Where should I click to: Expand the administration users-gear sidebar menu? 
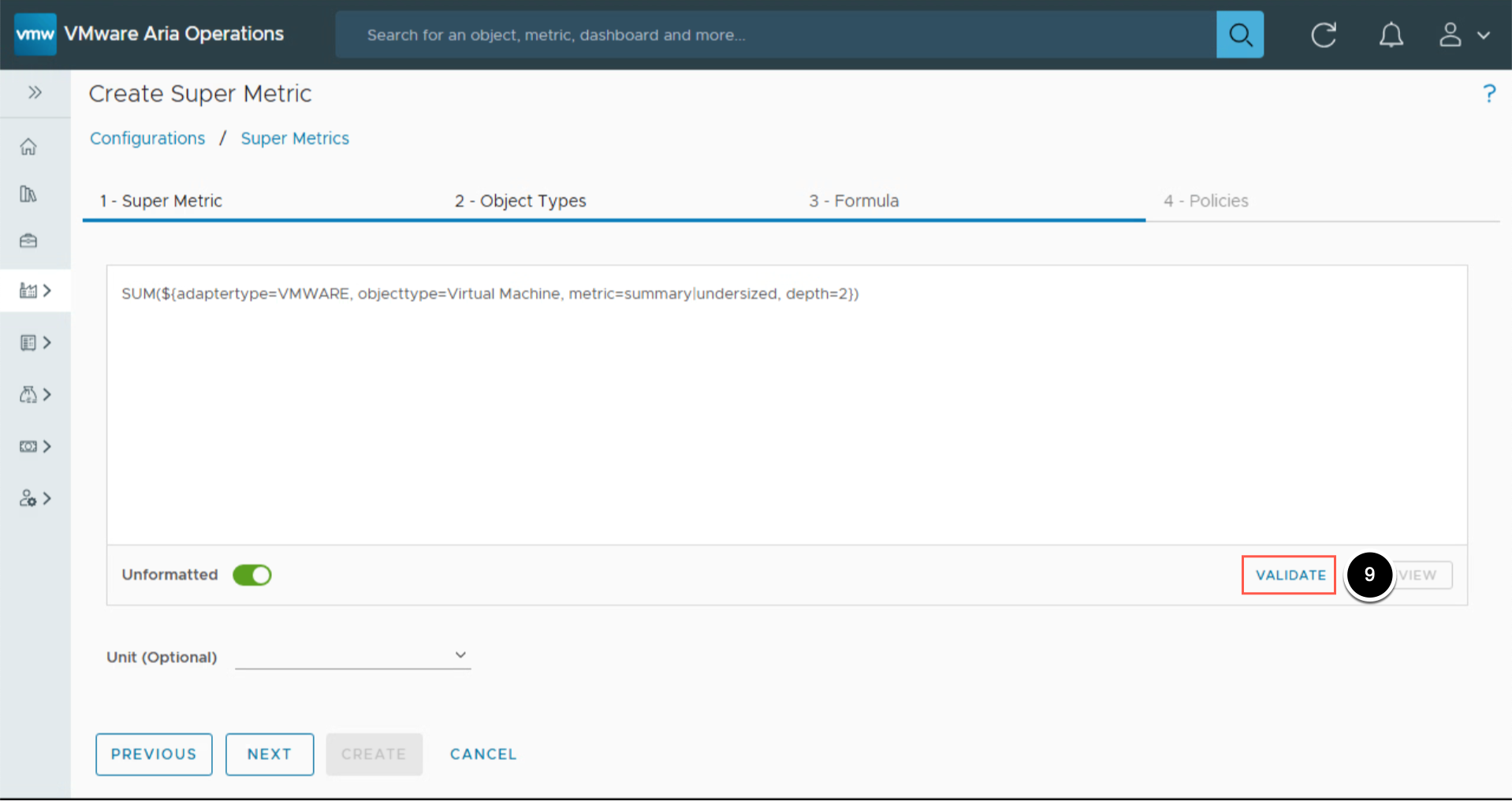click(35, 498)
